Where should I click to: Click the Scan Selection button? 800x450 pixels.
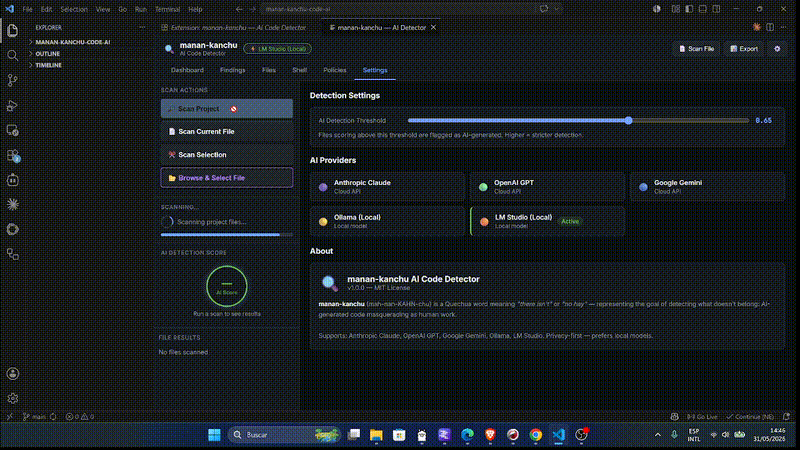coord(227,155)
